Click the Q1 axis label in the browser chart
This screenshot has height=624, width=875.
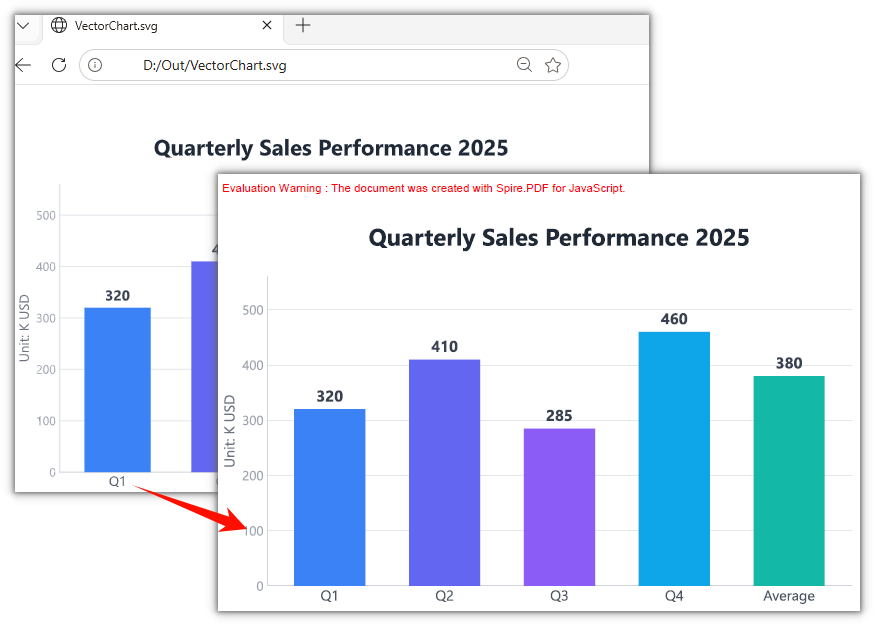(117, 481)
